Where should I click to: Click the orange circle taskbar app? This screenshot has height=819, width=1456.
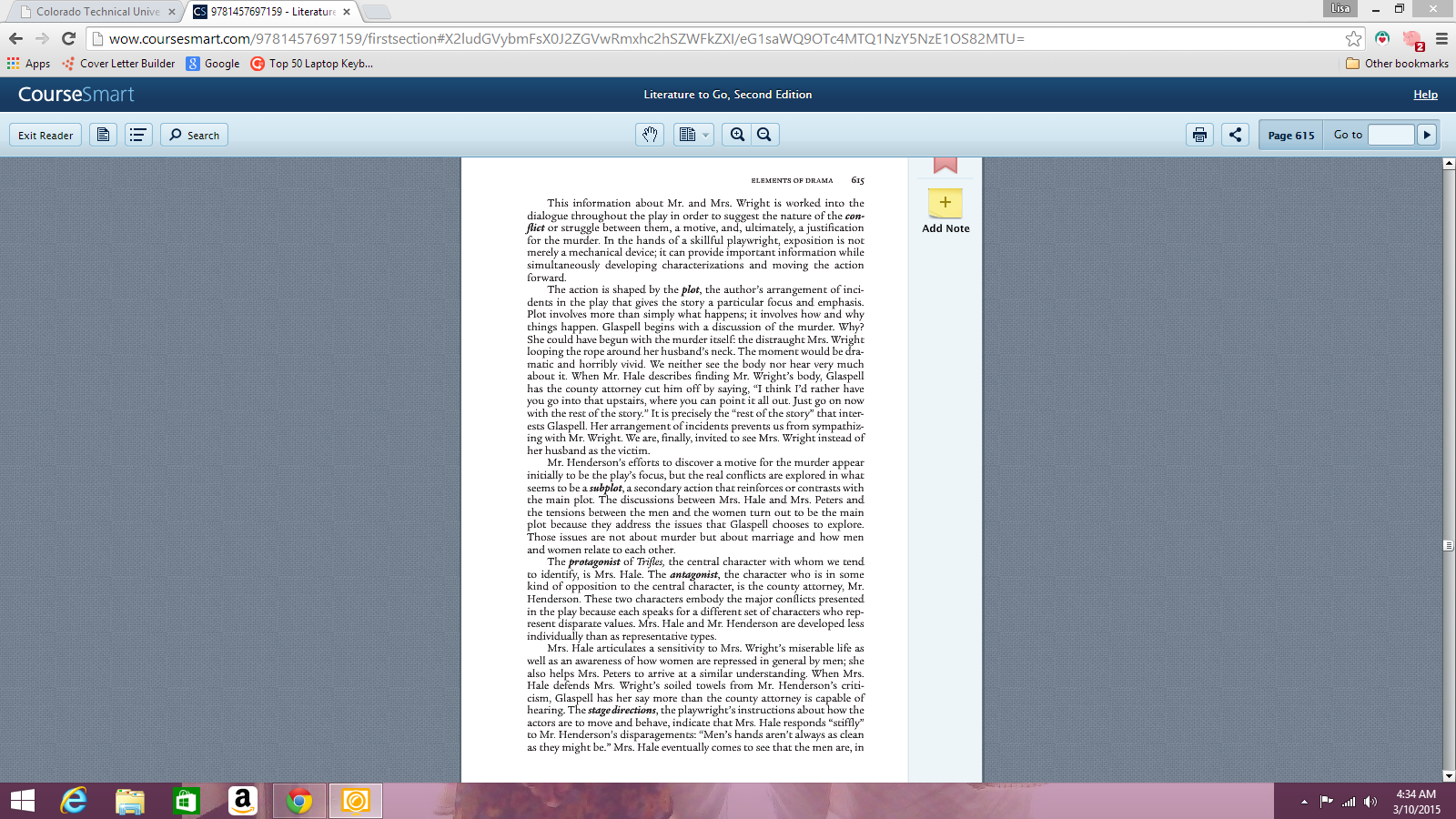(356, 801)
